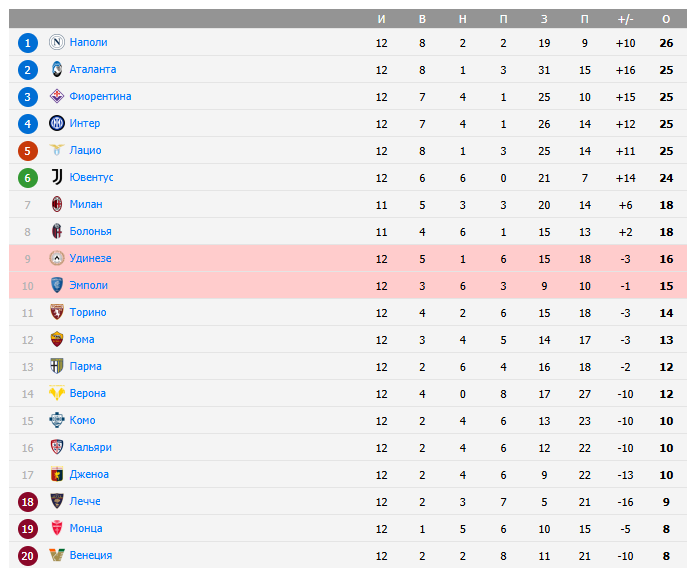The height and width of the screenshot is (581, 693).
Task: Open the Удинезе team link
Action: tap(90, 258)
